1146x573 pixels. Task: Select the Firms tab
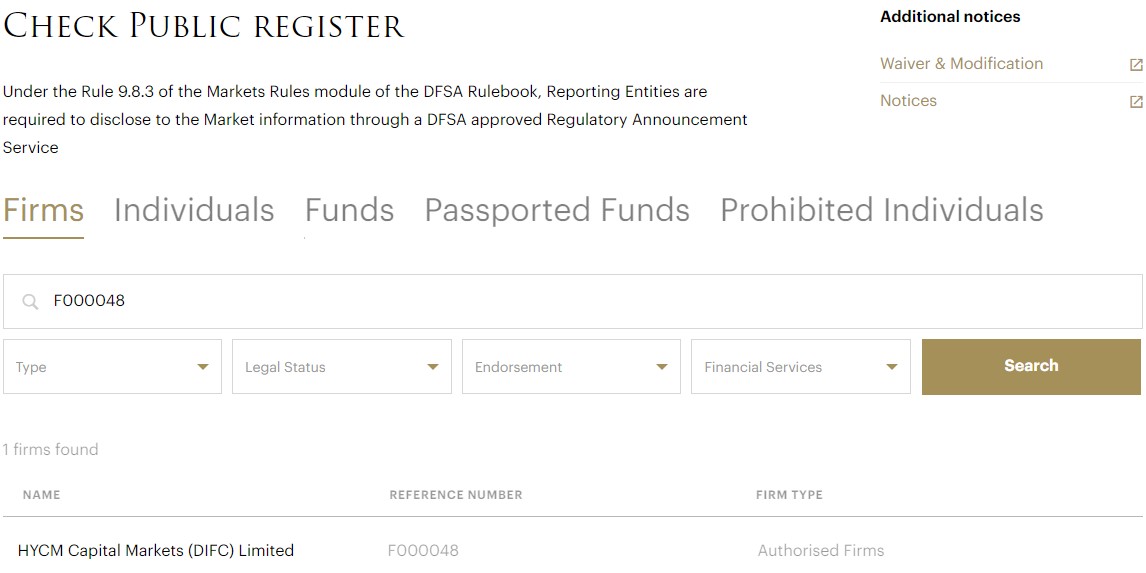(x=43, y=210)
